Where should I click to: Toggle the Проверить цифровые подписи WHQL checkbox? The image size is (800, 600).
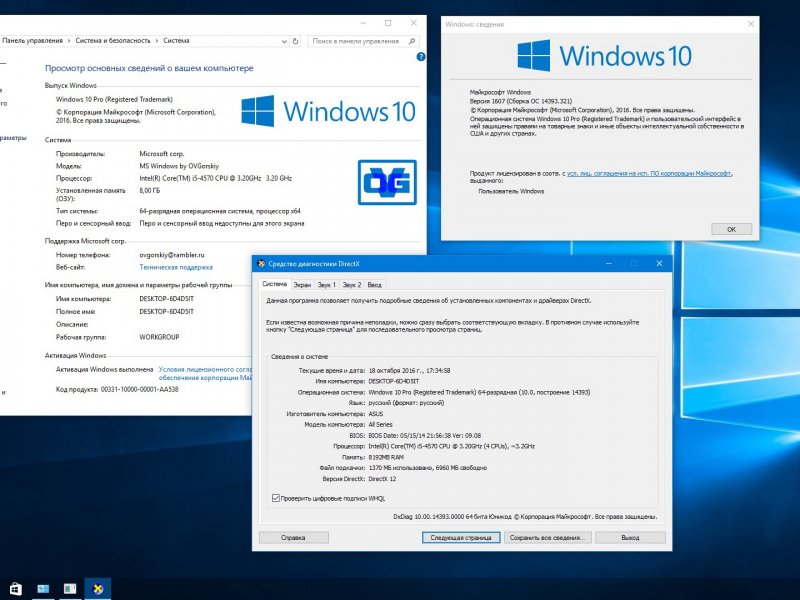[x=276, y=498]
